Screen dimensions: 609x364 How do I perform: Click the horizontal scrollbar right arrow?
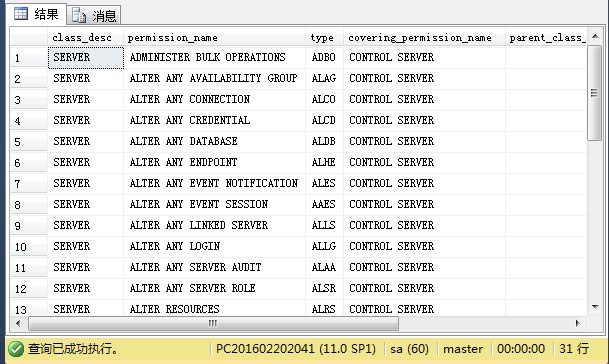(x=578, y=323)
